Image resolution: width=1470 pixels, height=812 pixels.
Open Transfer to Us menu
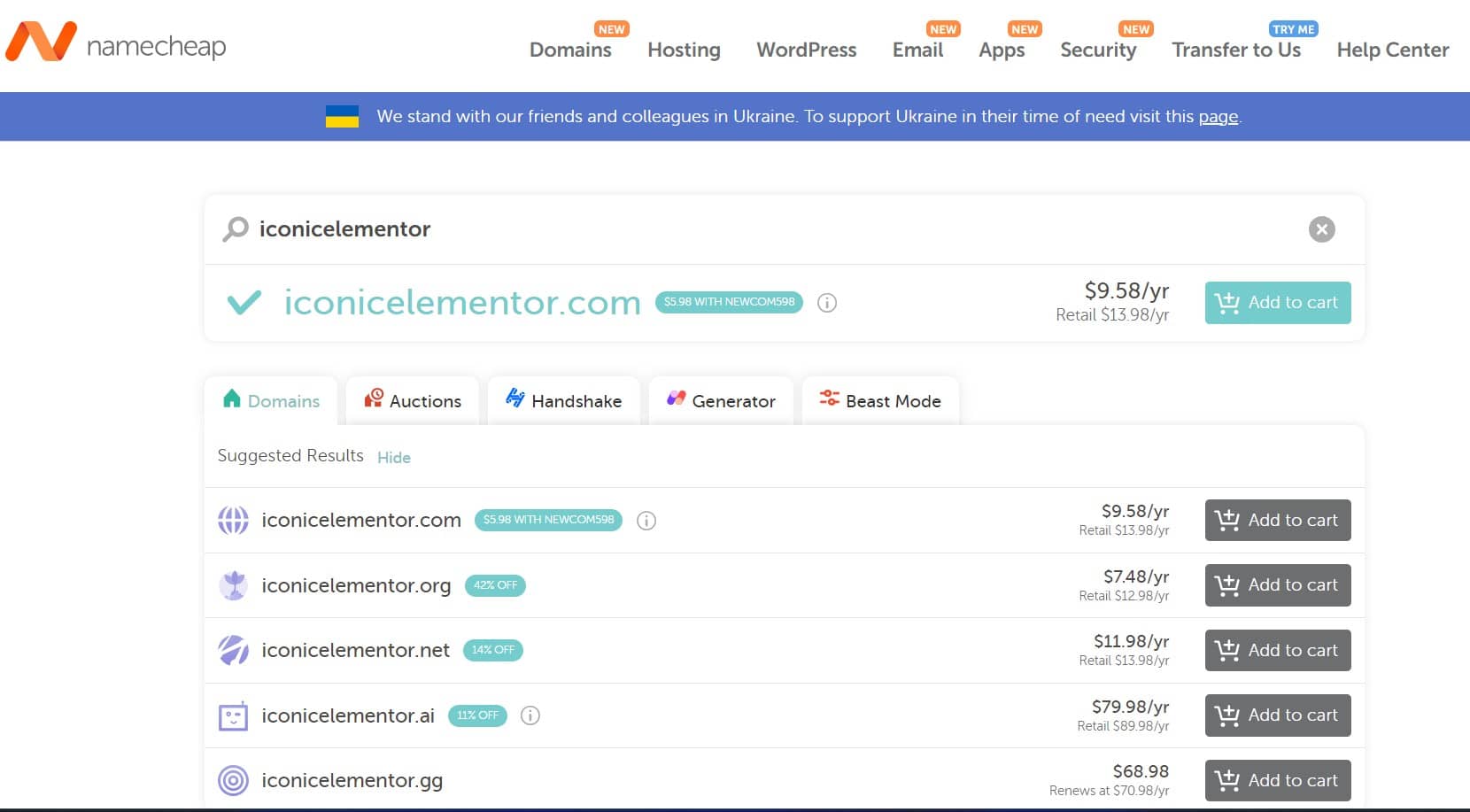(1236, 50)
